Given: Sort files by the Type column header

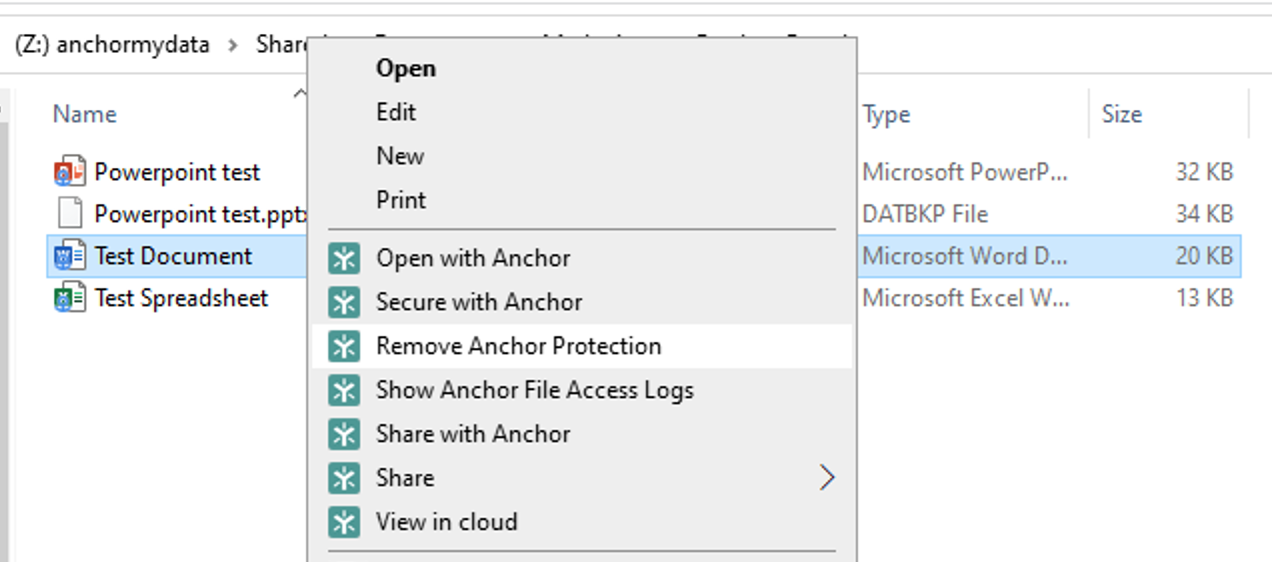Looking at the screenshot, I should (x=886, y=114).
